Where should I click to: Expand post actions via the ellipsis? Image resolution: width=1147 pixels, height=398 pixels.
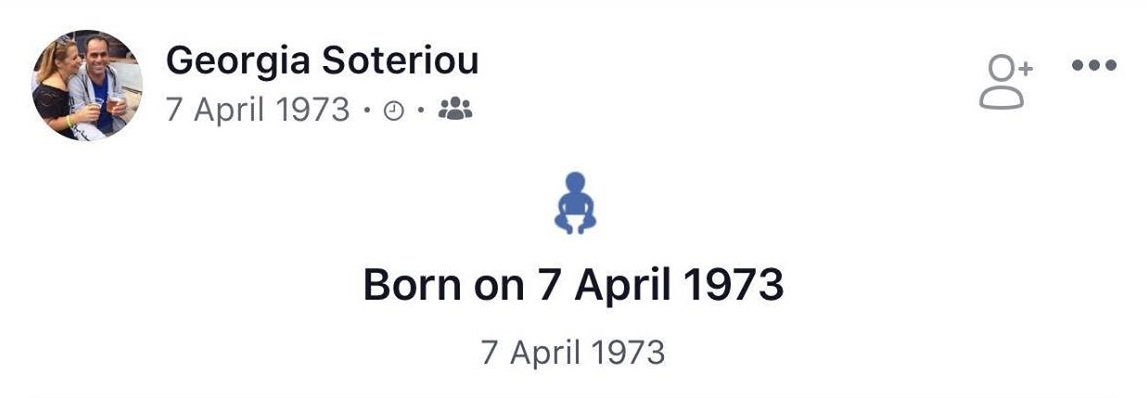pos(1094,66)
